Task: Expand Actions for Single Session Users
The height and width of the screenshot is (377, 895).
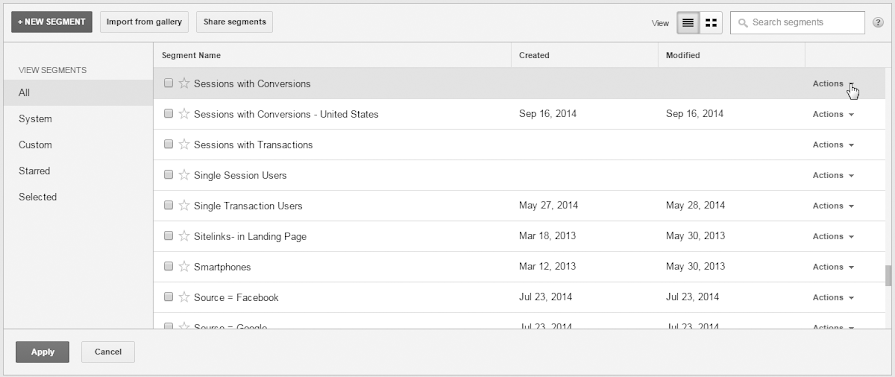Action: [833, 175]
